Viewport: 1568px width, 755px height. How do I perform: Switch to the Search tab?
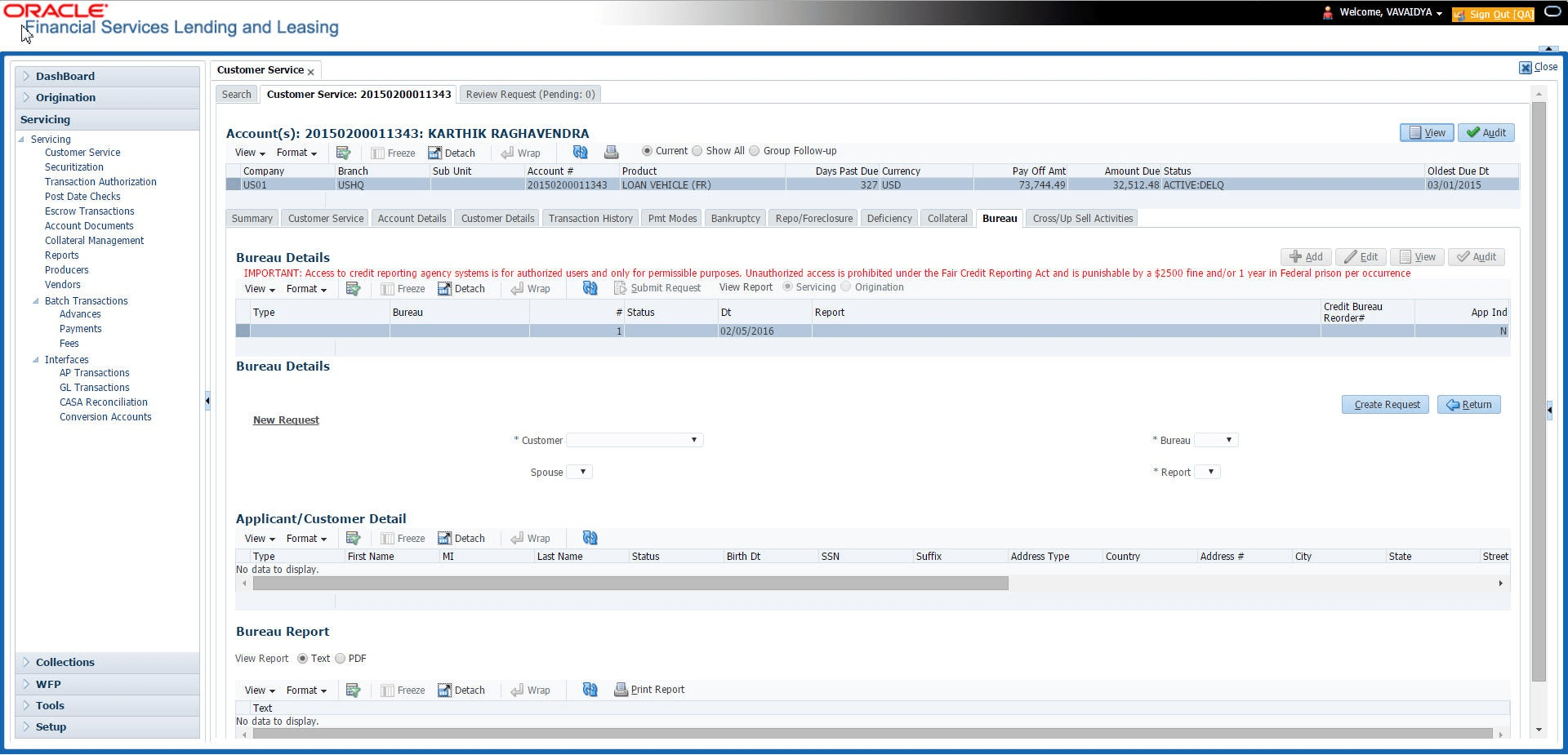[237, 95]
